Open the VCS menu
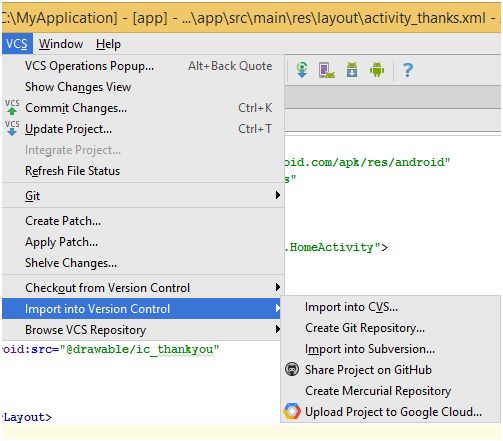 pyautogui.click(x=17, y=44)
